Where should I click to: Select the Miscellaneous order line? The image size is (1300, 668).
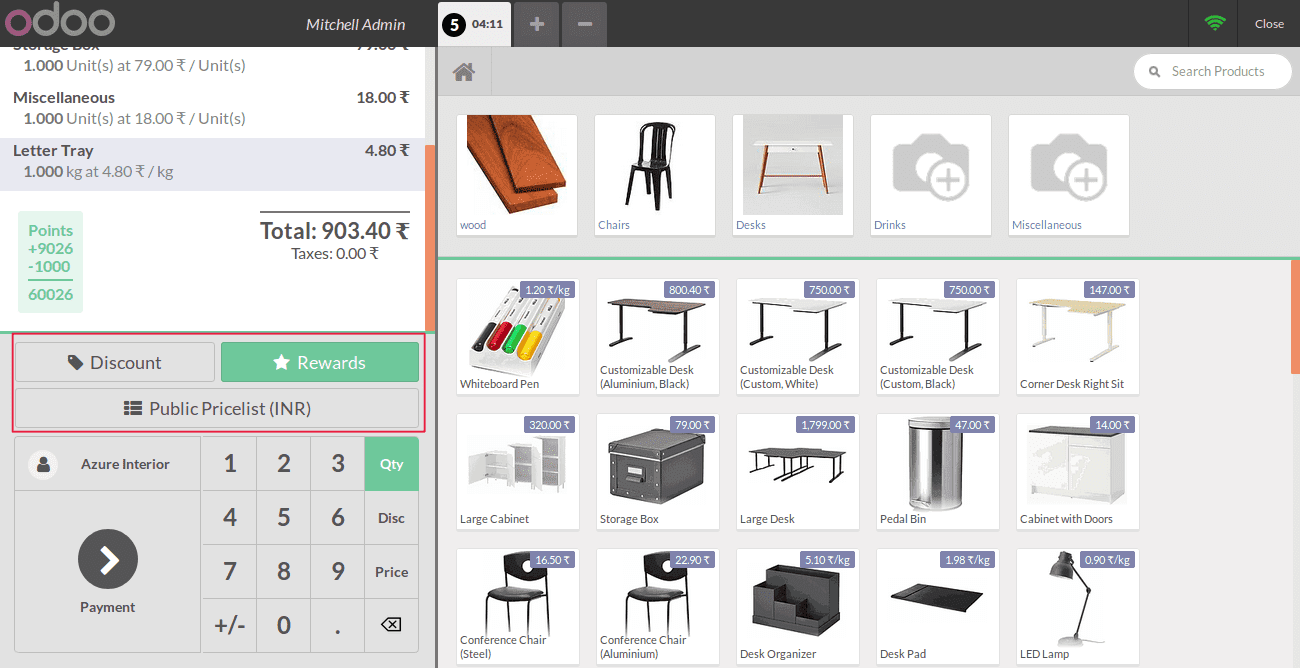point(211,111)
